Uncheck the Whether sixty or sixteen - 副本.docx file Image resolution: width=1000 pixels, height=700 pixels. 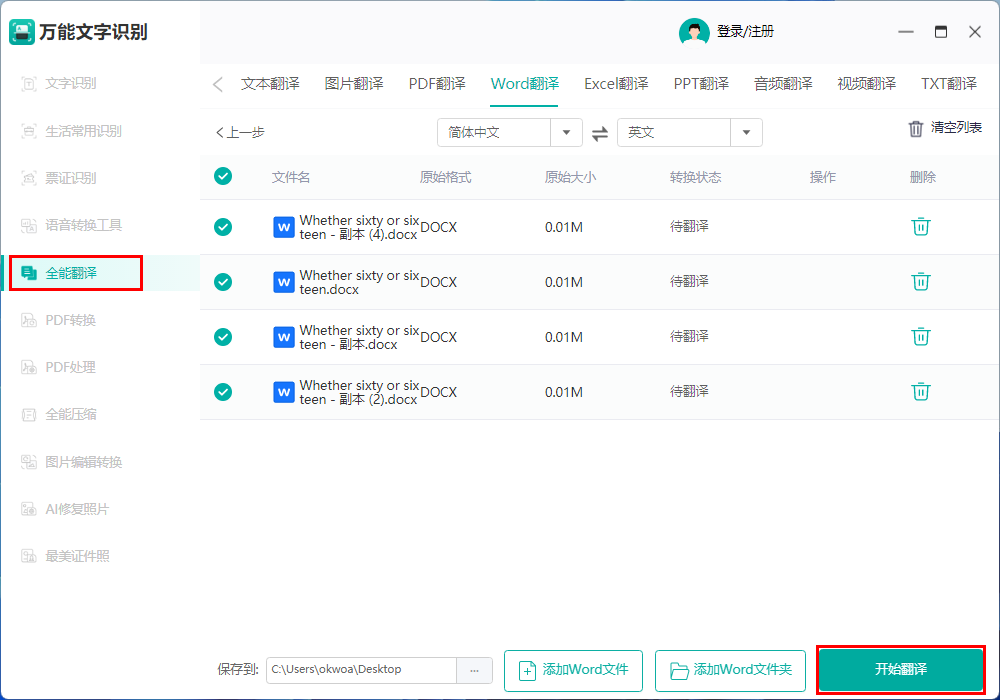(x=223, y=337)
